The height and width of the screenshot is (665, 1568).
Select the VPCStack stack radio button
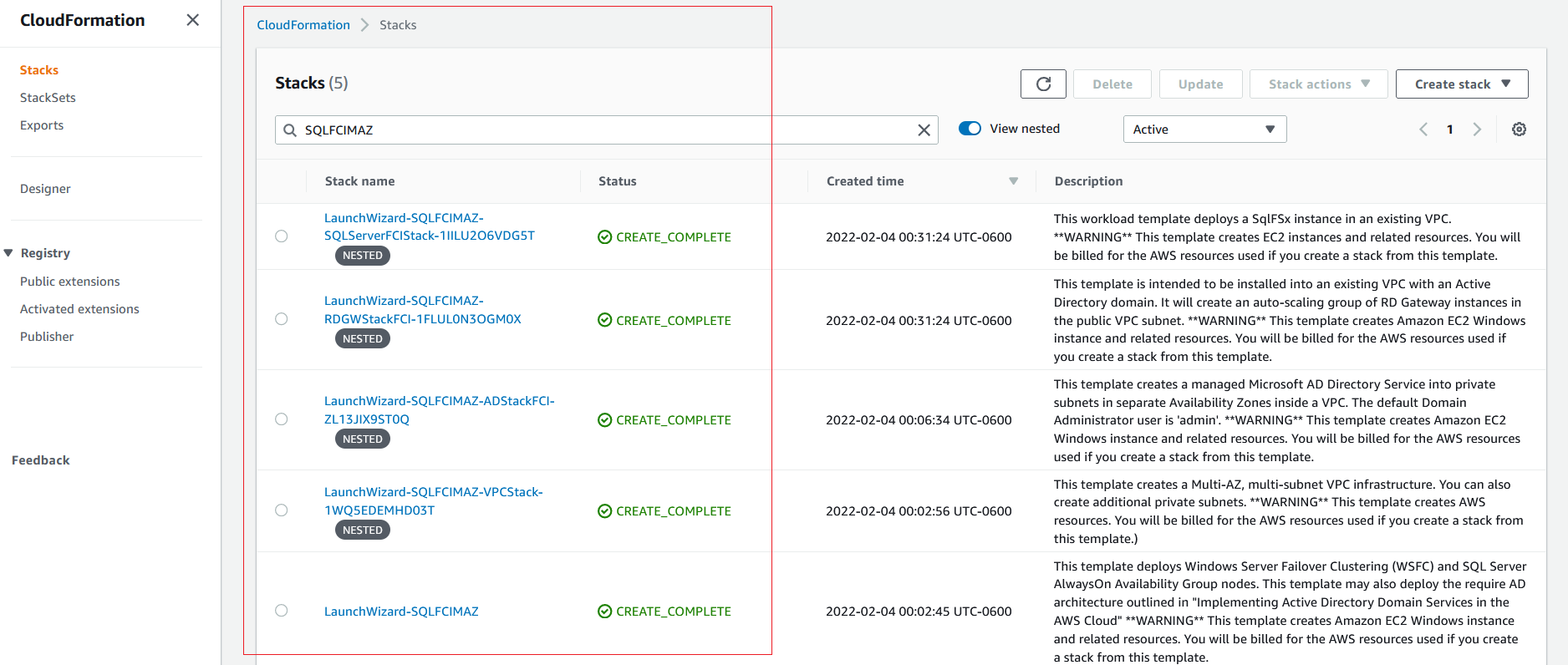[x=282, y=510]
